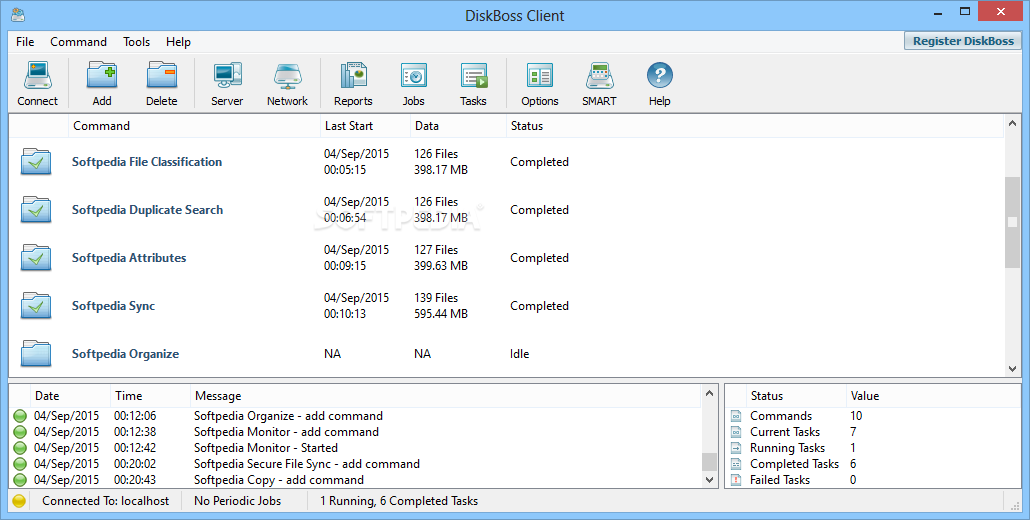
Task: Click the Failed Tasks row icon
Action: pyautogui.click(x=736, y=480)
